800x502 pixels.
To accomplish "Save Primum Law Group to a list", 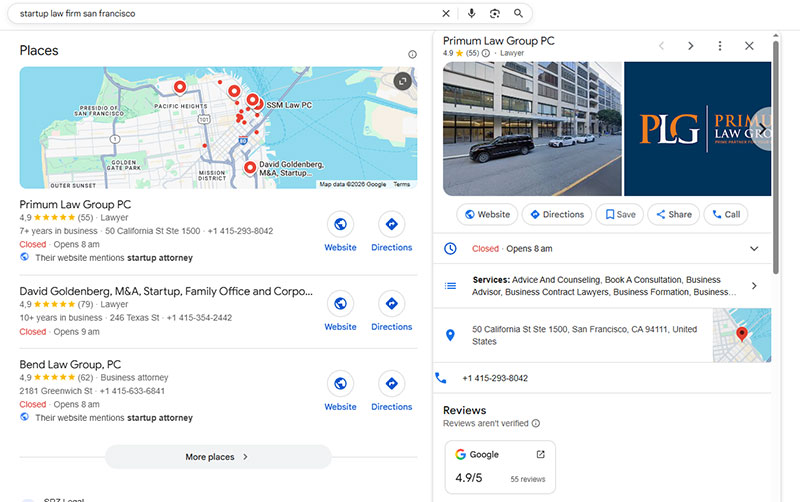I will [620, 214].
